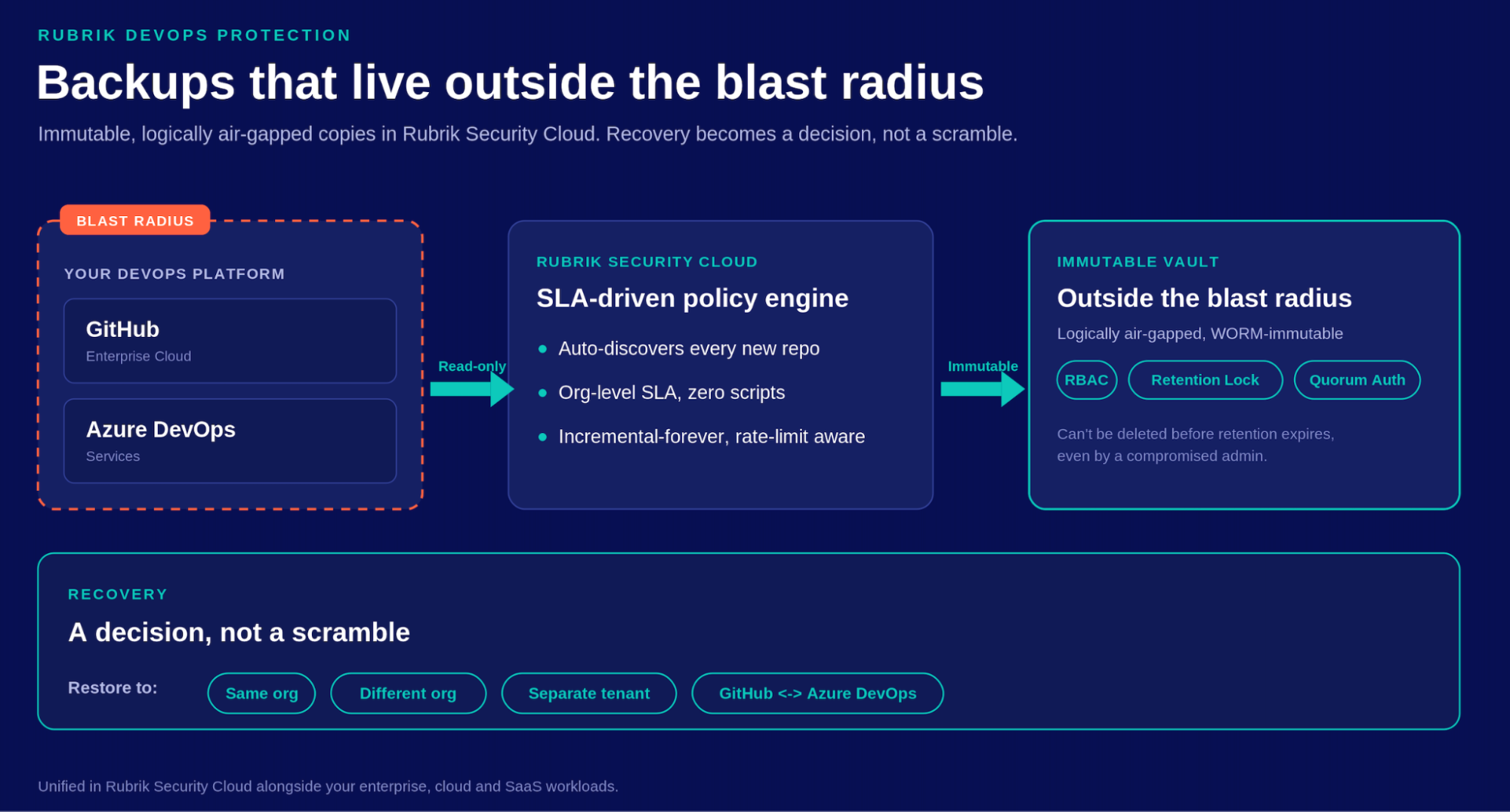Click the 'Unified in Rubrik Security Cloud' footer text
The width and height of the screenshot is (1510, 812).
click(328, 786)
